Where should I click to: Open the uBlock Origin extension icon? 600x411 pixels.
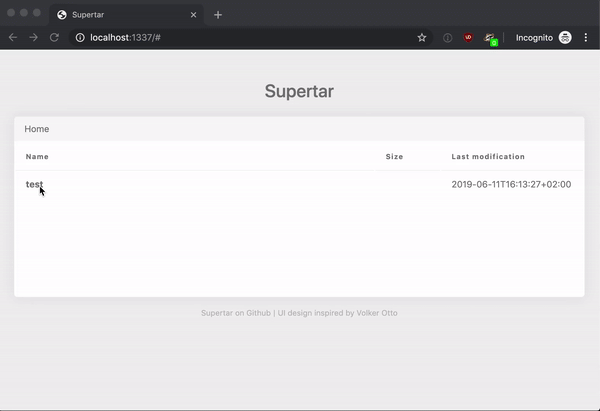point(468,38)
